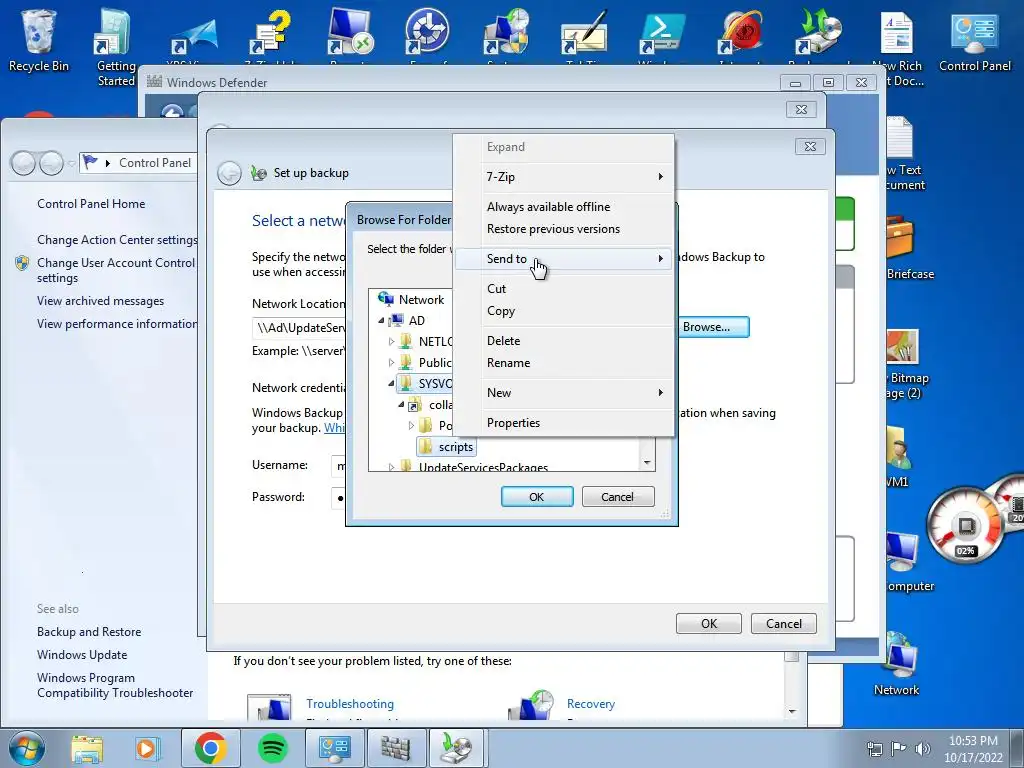The height and width of the screenshot is (768, 1024).
Task: Click the Action Center flag tray icon
Action: point(899,749)
